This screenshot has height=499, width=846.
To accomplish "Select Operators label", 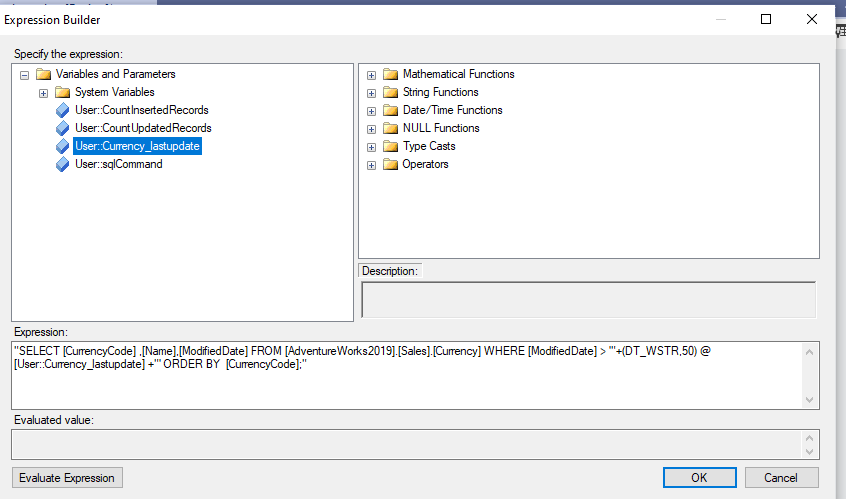I will [425, 164].
